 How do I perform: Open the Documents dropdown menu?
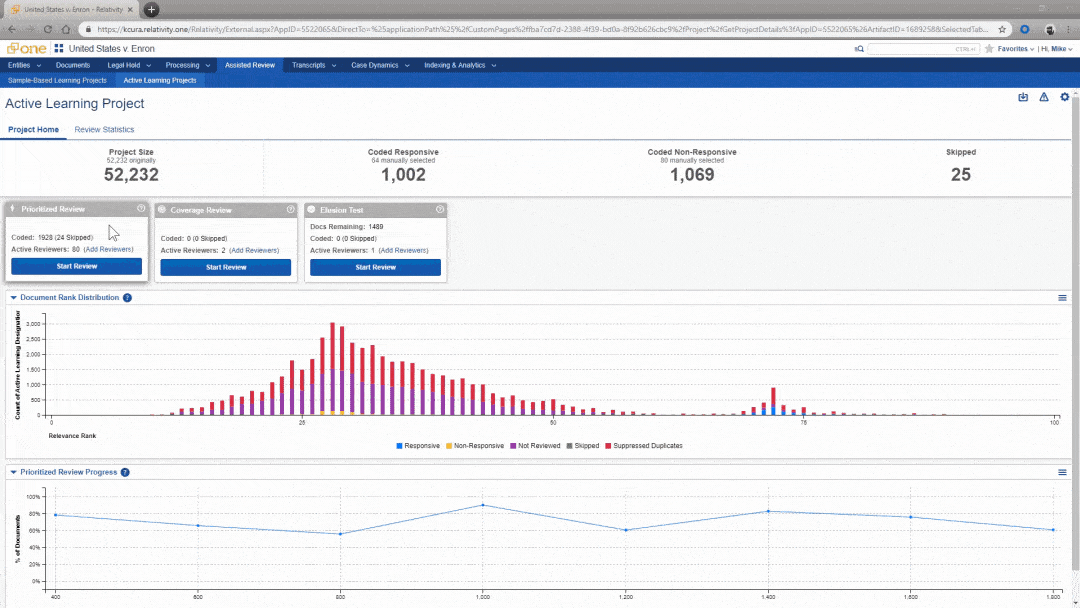tap(74, 65)
